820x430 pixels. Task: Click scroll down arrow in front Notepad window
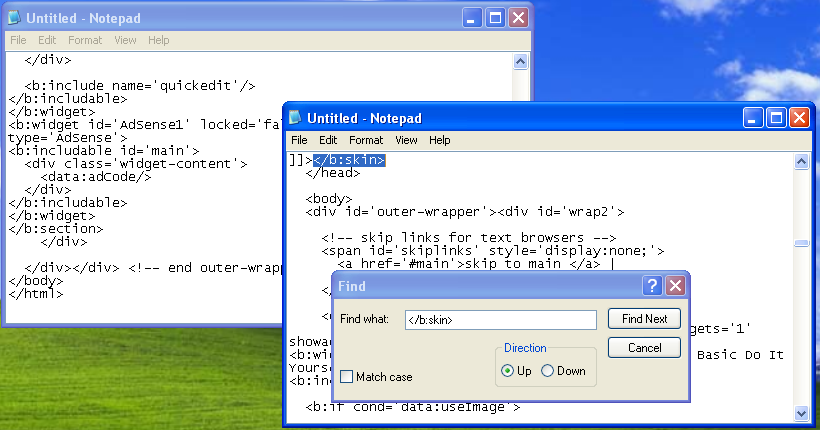801,413
